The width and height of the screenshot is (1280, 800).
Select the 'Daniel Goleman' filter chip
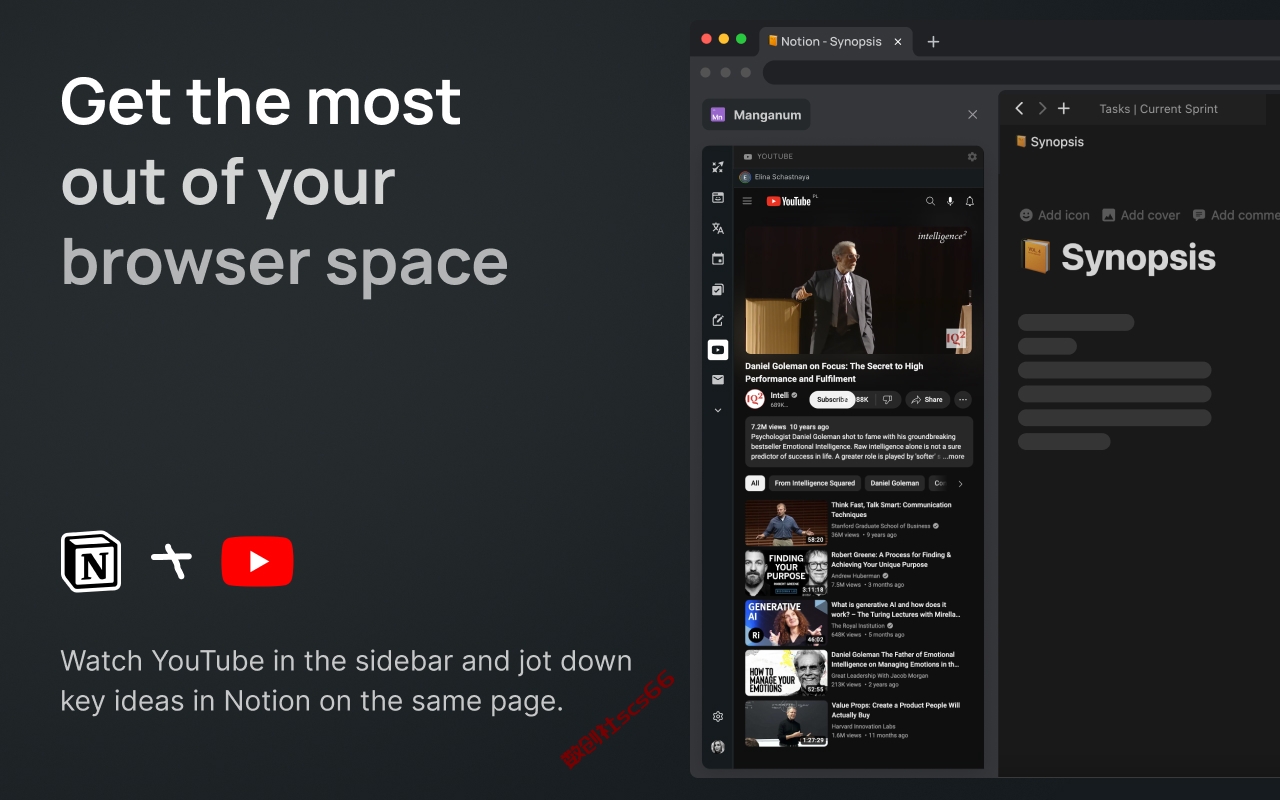(894, 483)
